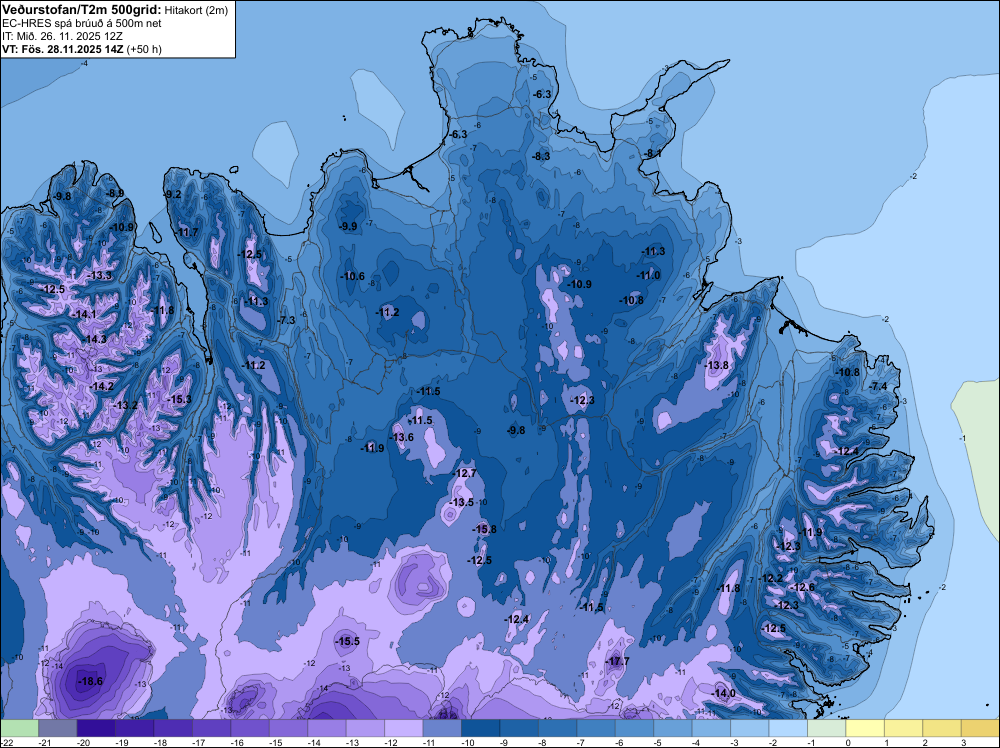
Task: Click the legend swatch labeled -1
Action: pyautogui.click(x=827, y=728)
